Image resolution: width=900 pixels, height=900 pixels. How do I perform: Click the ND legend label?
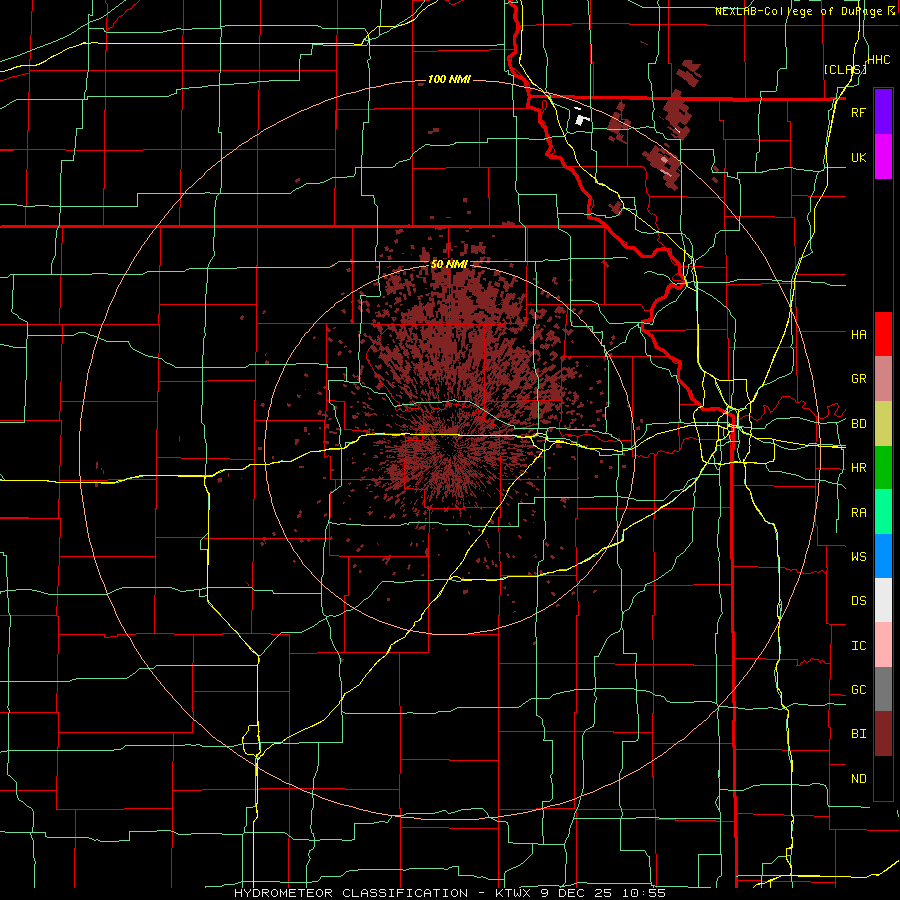pyautogui.click(x=858, y=779)
